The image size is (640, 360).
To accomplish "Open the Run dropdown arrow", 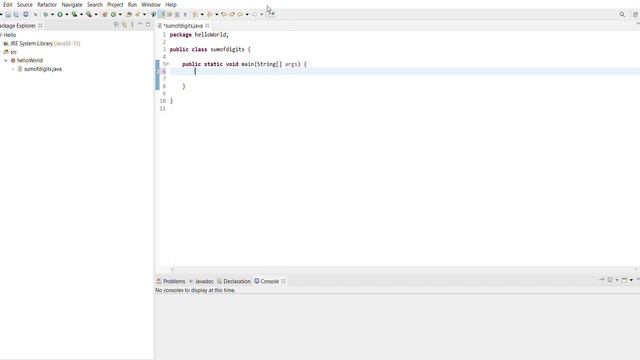I will pos(67,14).
